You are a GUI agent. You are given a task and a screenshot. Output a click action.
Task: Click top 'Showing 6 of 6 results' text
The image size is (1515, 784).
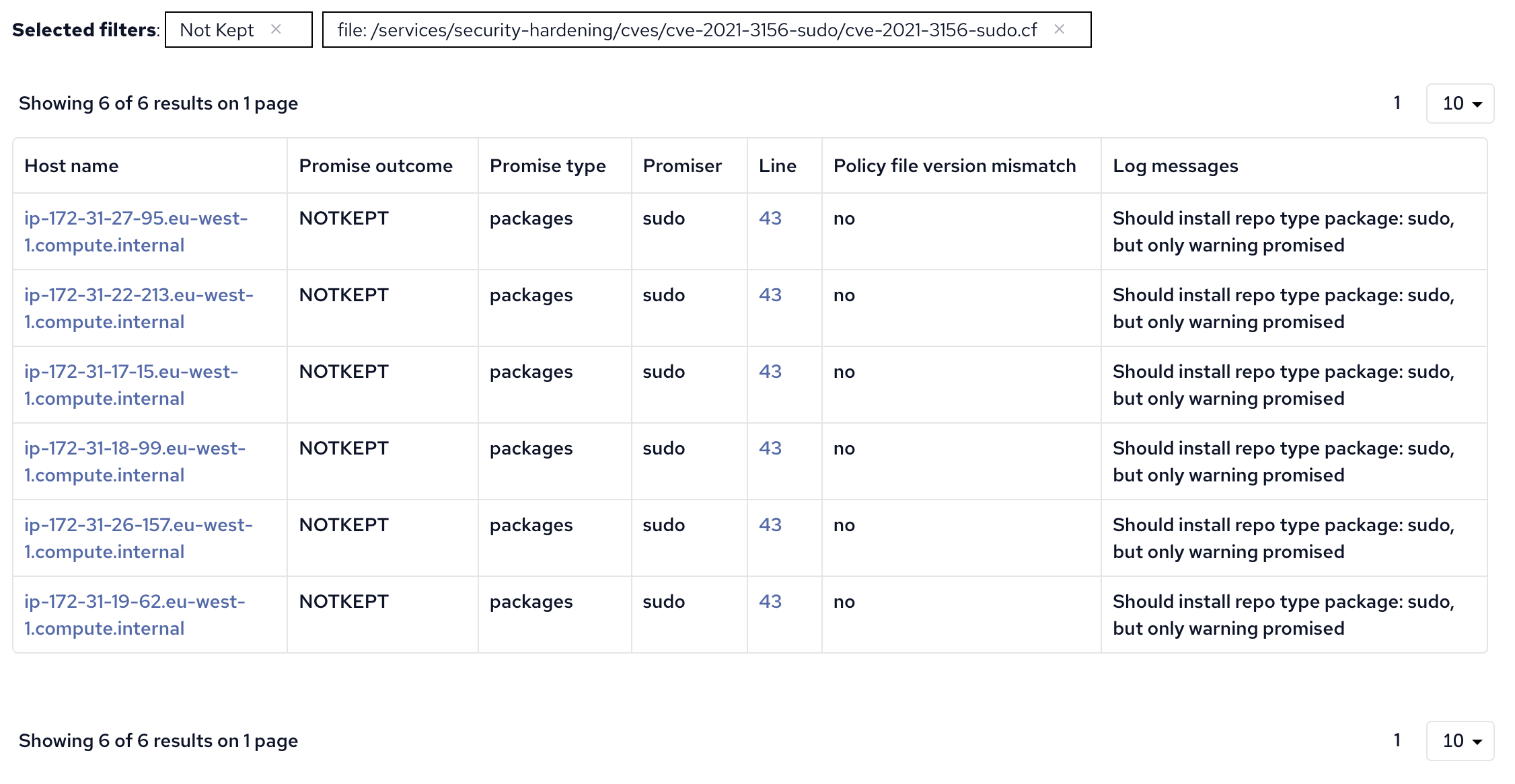[158, 104]
